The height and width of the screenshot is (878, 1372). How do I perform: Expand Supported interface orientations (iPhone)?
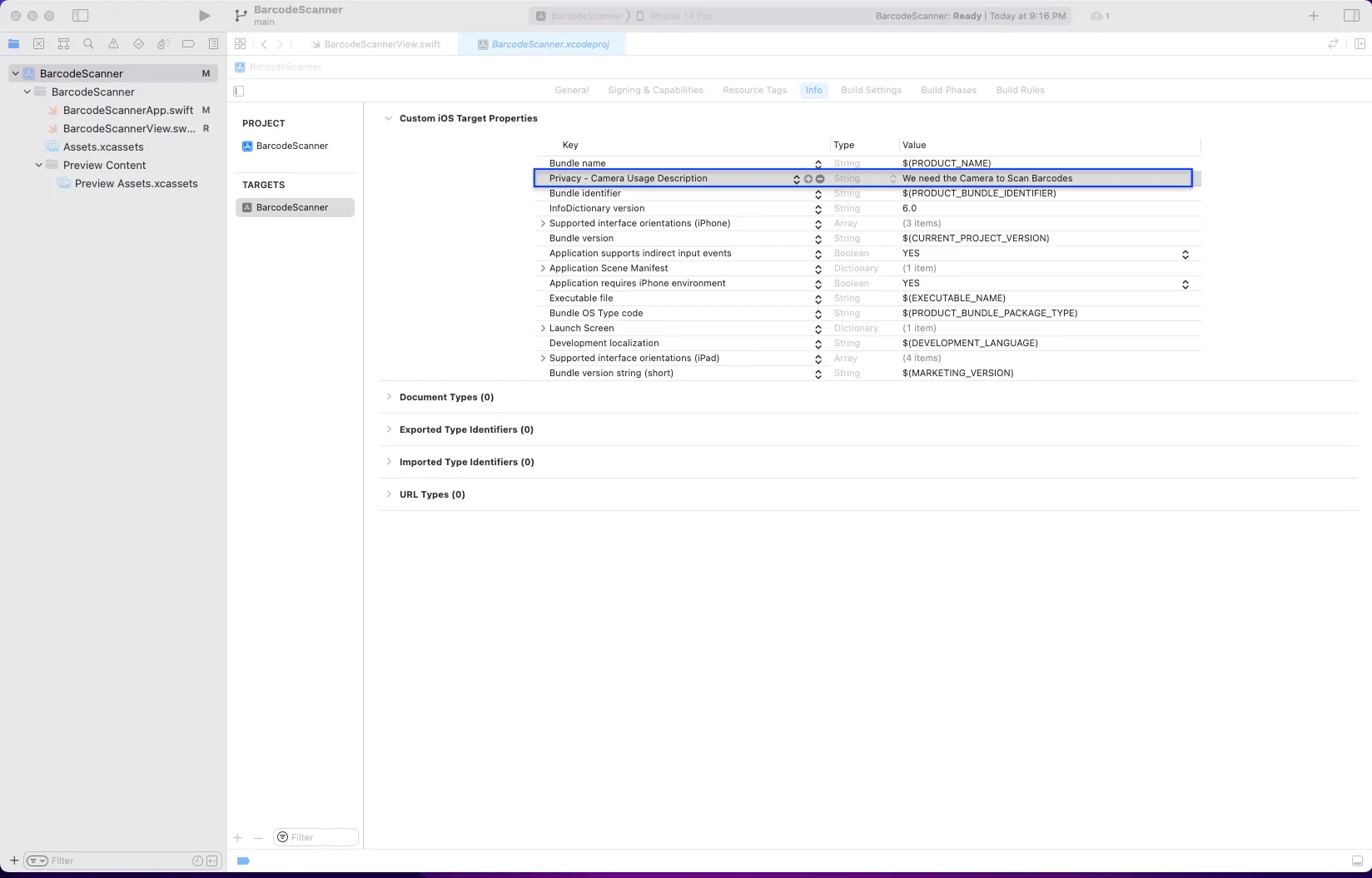543,223
